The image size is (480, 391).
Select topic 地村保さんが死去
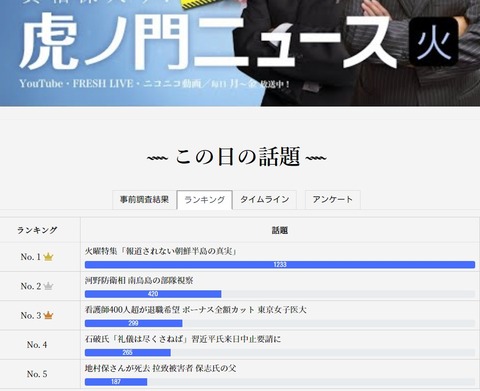tap(117, 369)
